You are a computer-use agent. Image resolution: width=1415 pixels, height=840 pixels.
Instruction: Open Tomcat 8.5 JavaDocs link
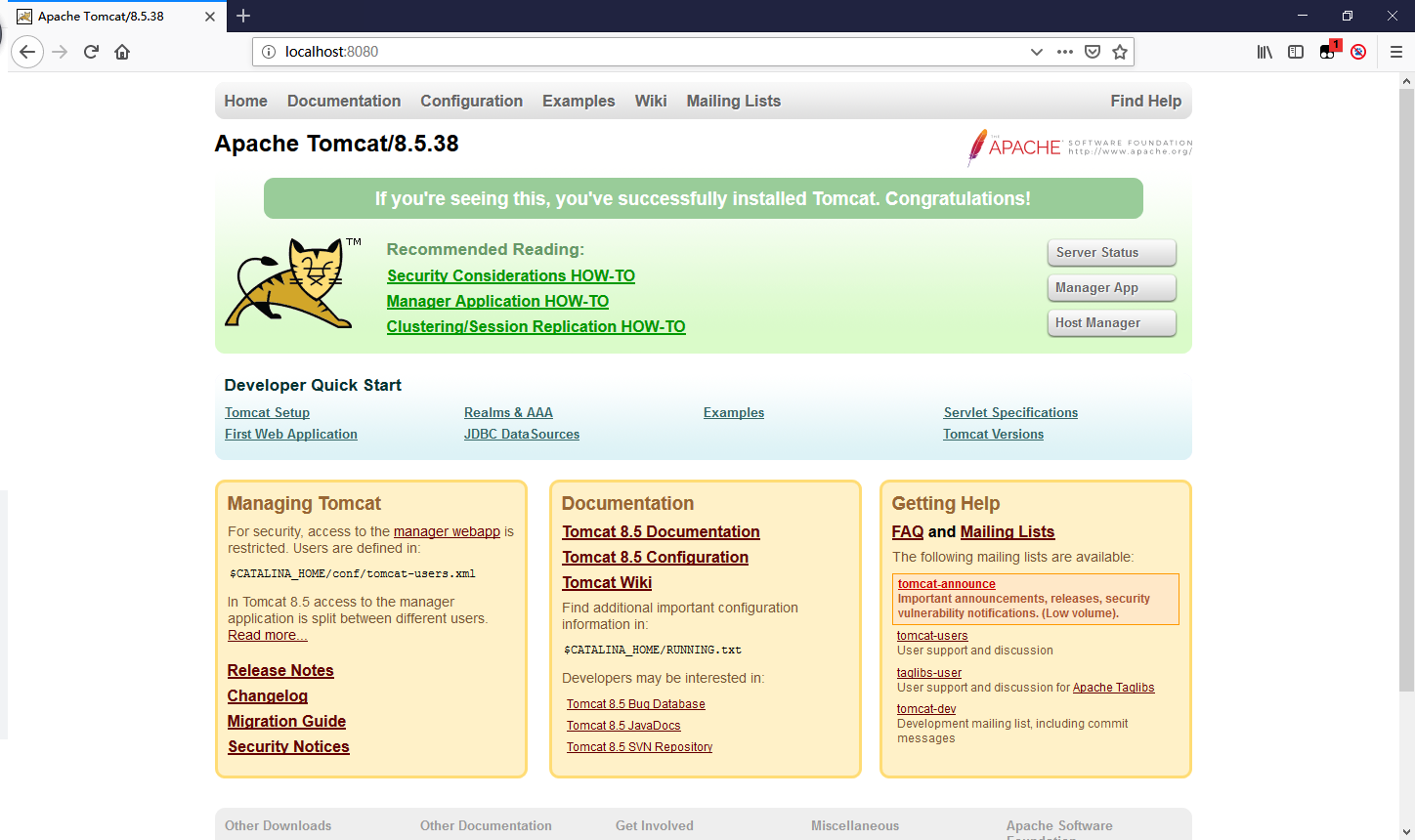tap(623, 726)
